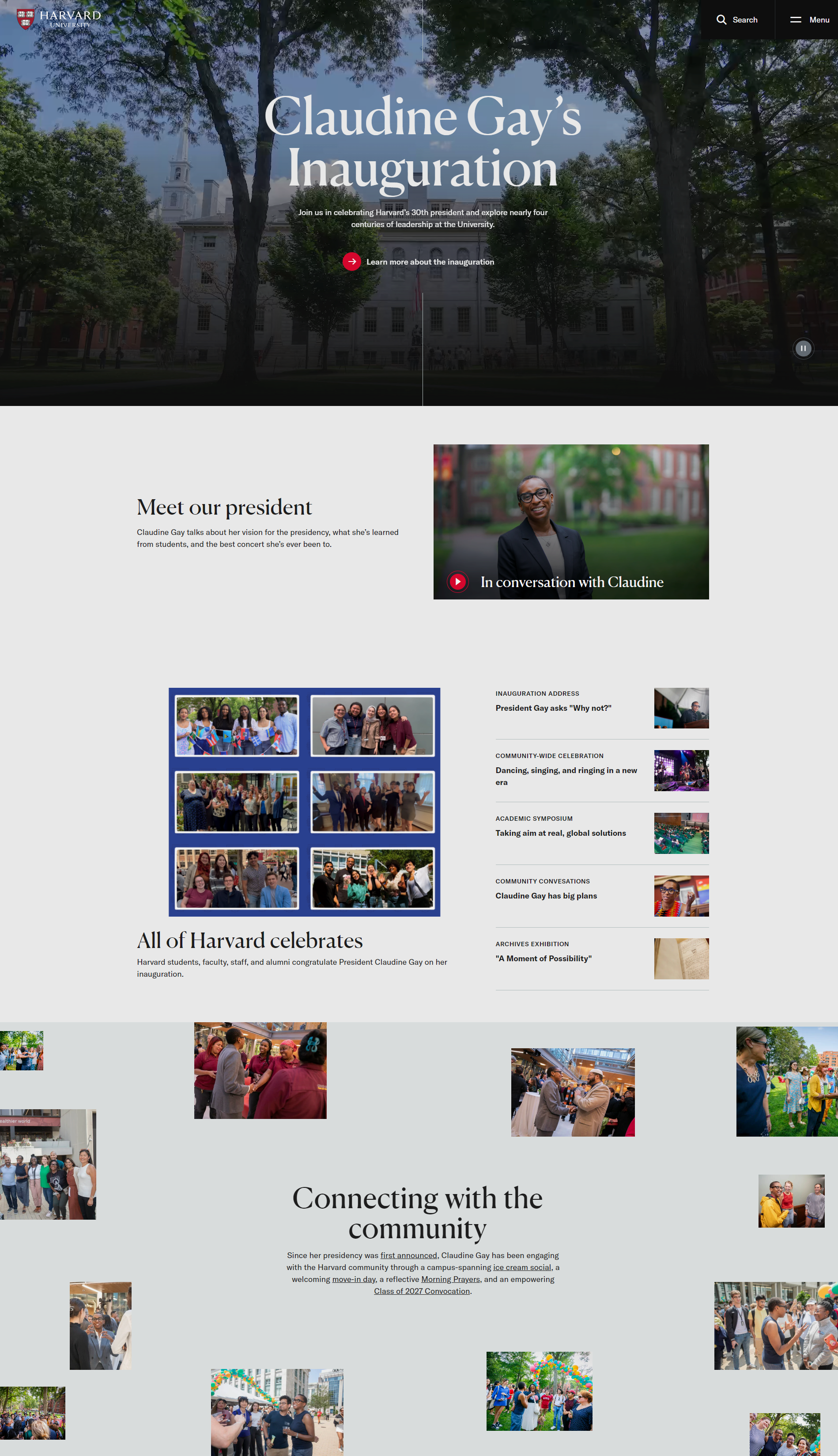Click photo of balloon arch on lawn
838x1456 pixels.
[539, 1391]
